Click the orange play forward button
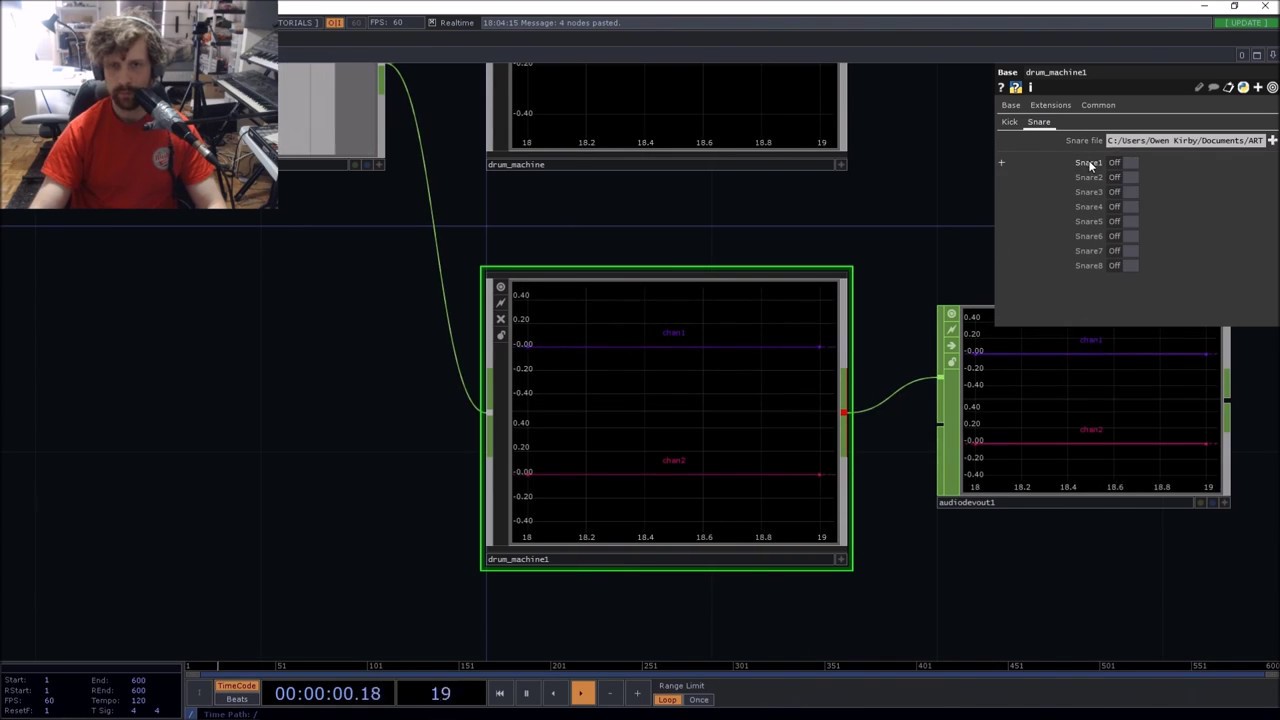 point(582,693)
